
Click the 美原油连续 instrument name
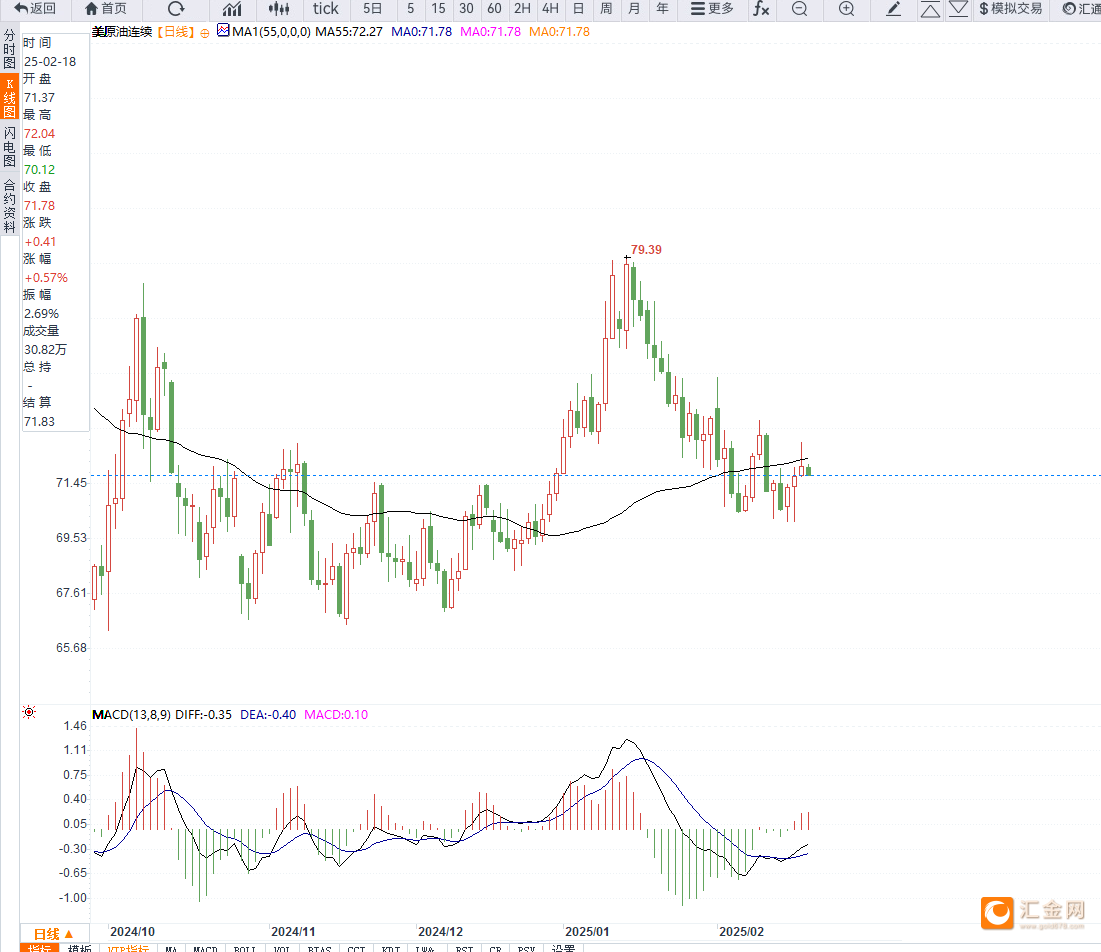[x=122, y=32]
